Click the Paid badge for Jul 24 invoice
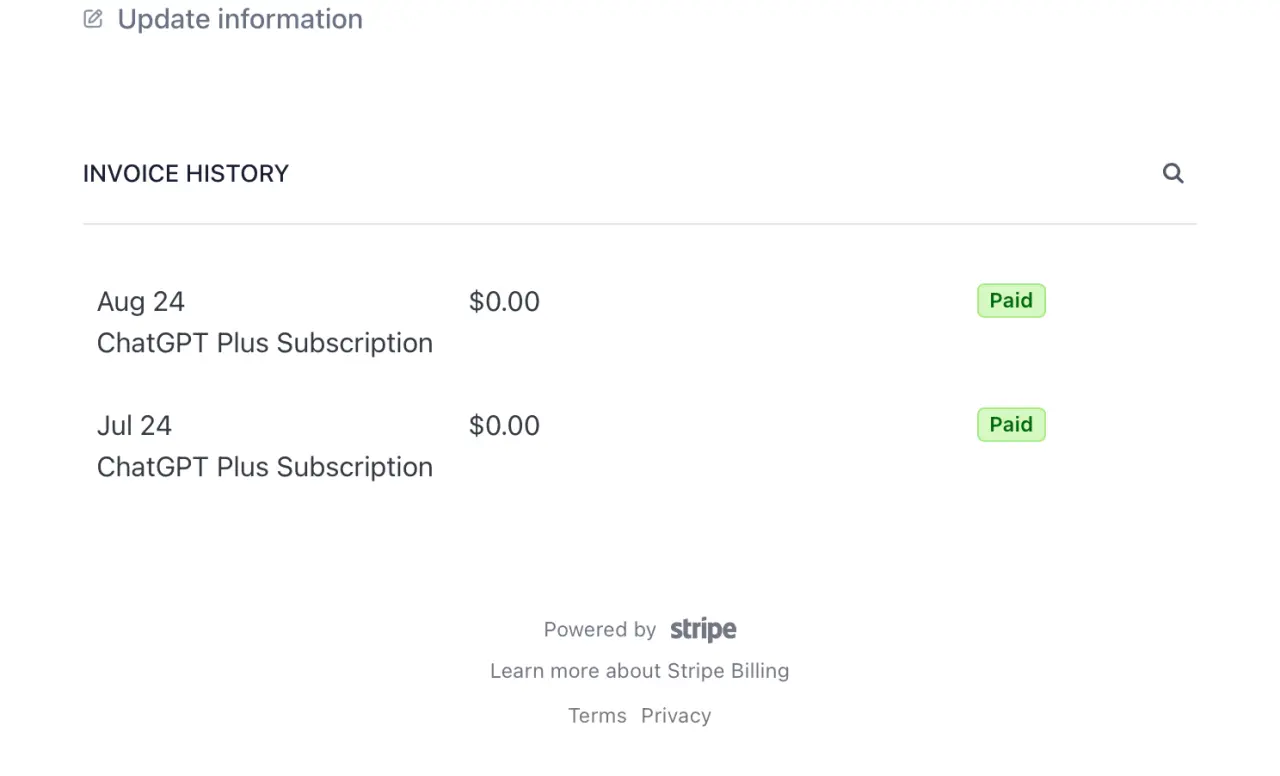 click(x=1011, y=425)
